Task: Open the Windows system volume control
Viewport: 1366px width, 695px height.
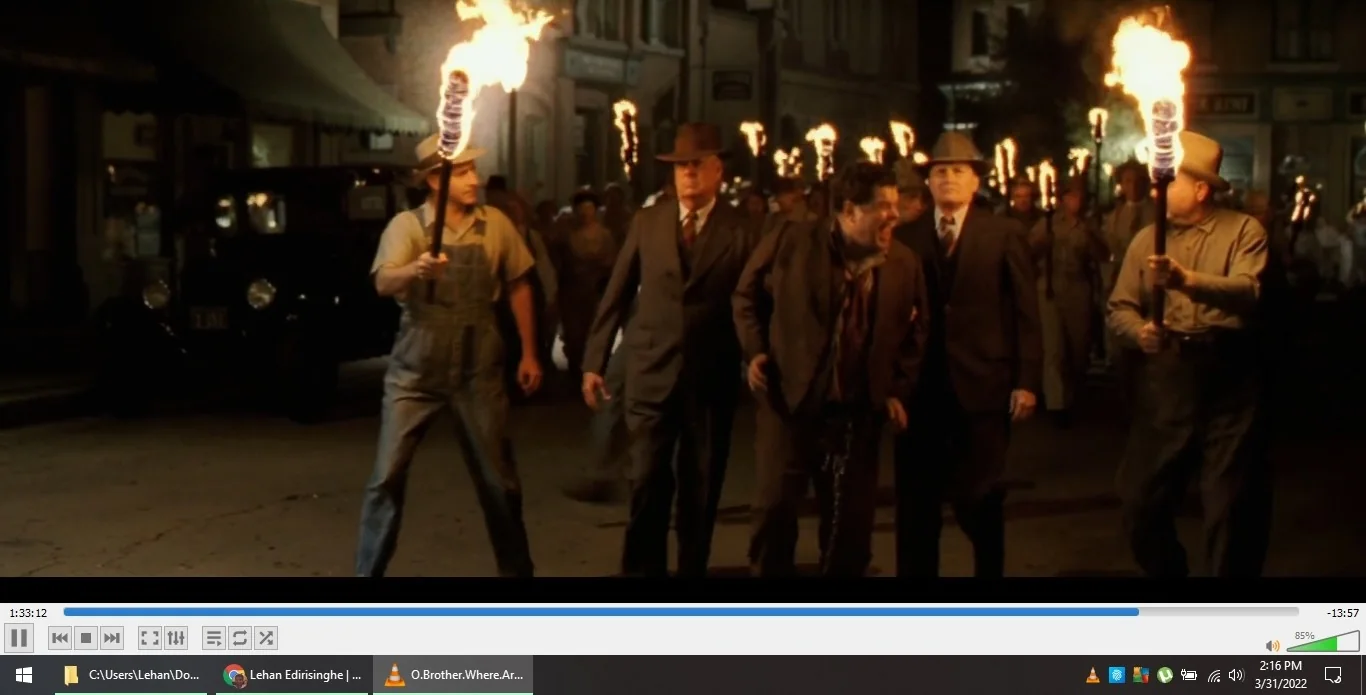Action: [1236, 675]
